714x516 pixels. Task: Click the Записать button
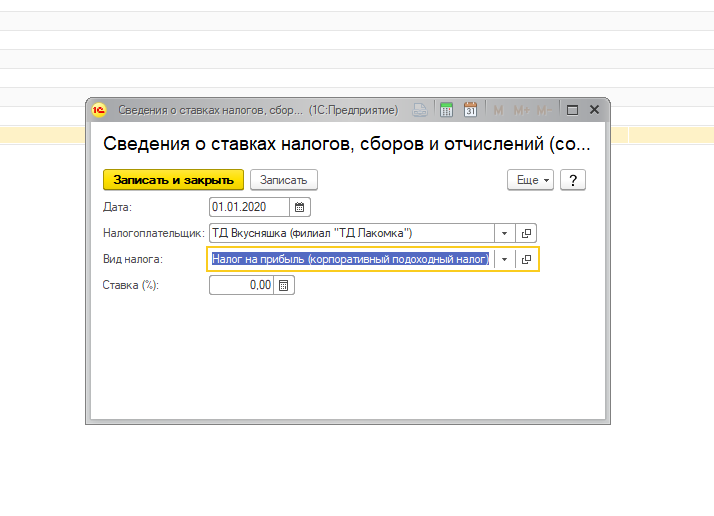click(x=284, y=180)
